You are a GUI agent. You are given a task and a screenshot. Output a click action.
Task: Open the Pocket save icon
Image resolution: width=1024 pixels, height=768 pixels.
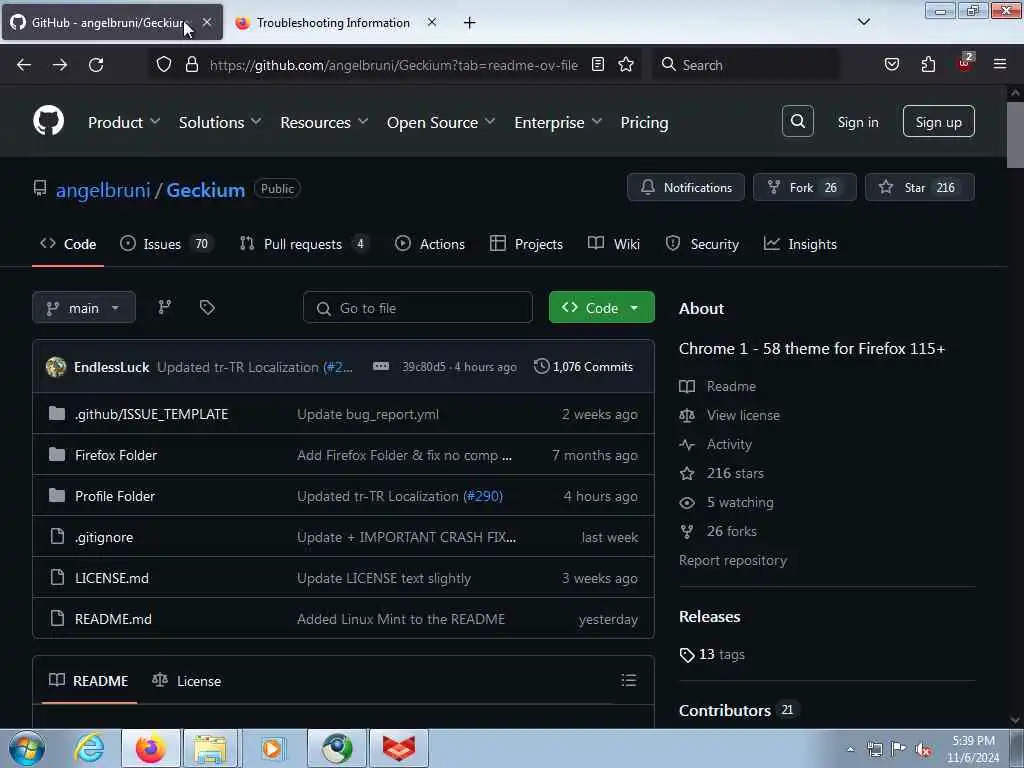(x=892, y=64)
